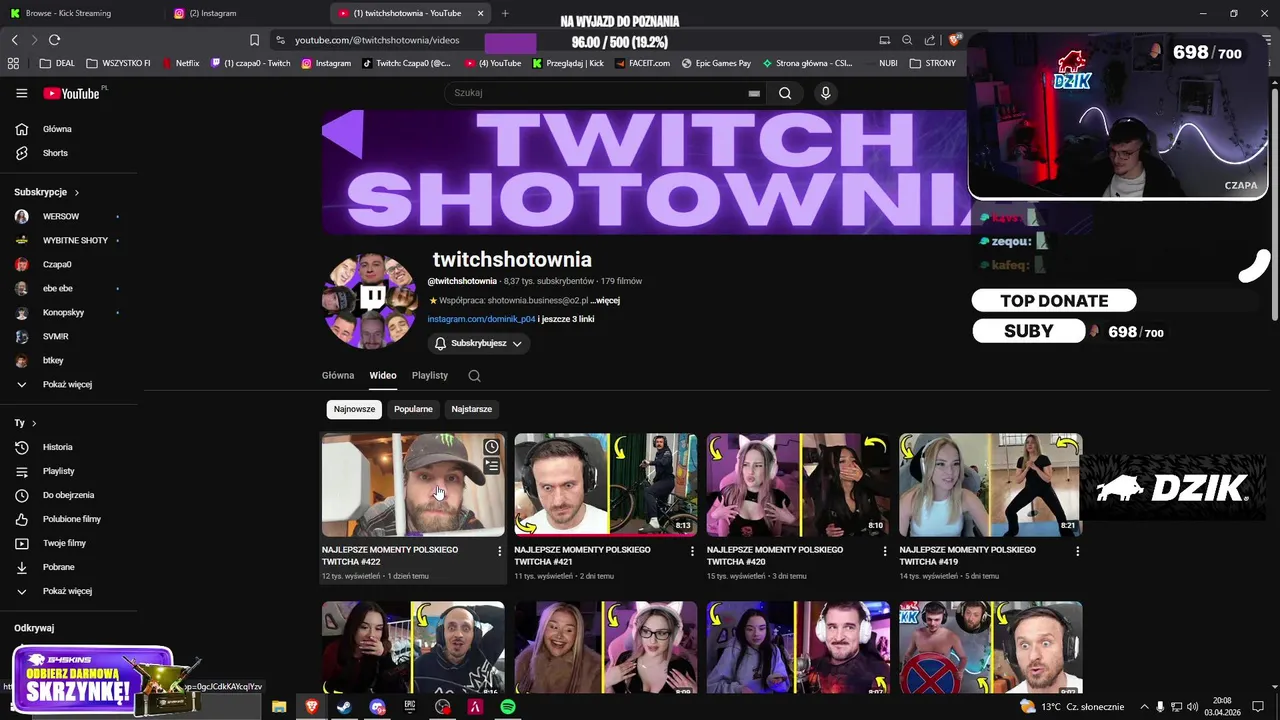Open Steam from the taskbar
Screen dimensions: 1280x720
pos(344,707)
